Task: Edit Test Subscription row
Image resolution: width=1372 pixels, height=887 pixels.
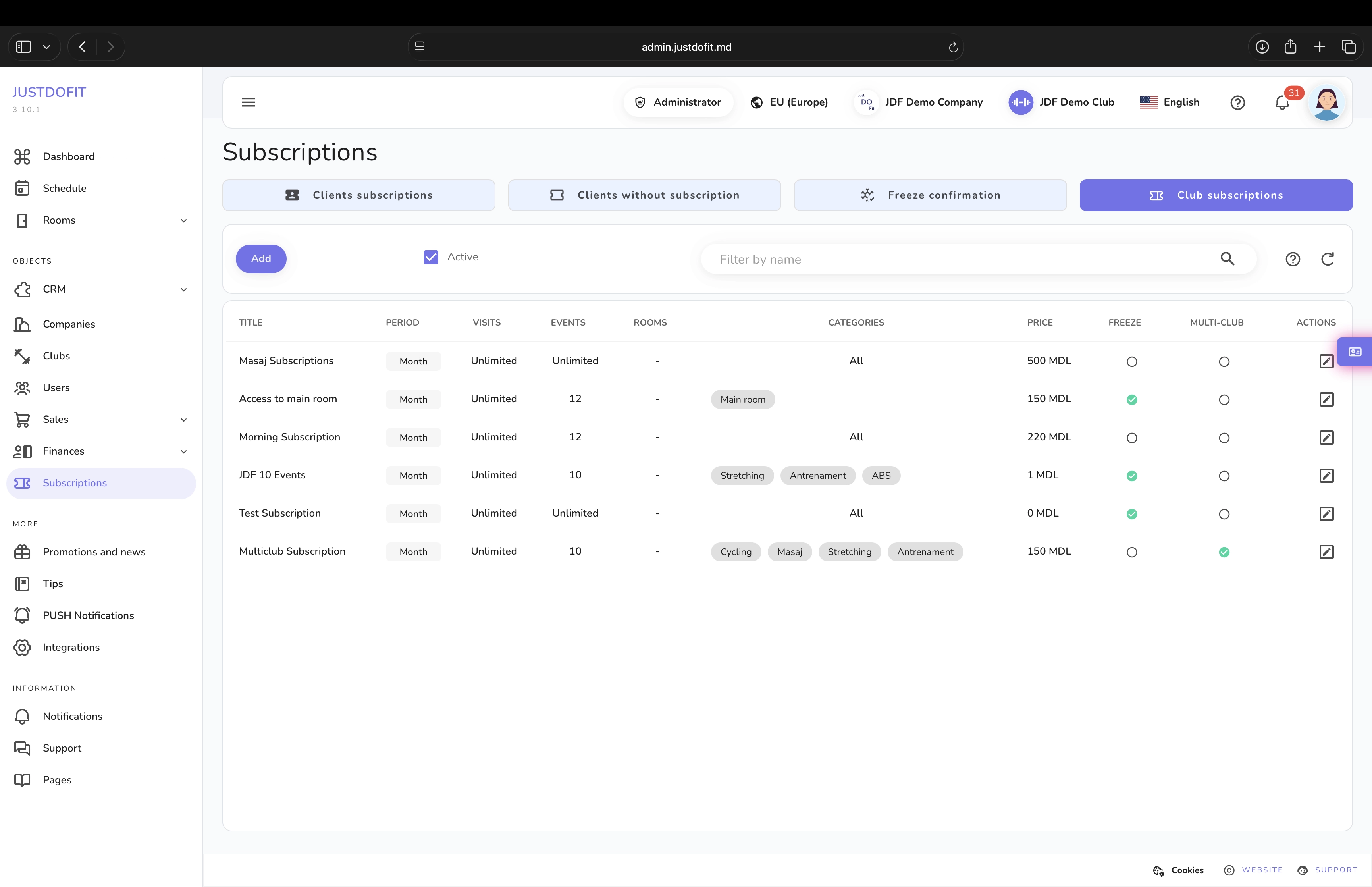Action: (x=1326, y=513)
